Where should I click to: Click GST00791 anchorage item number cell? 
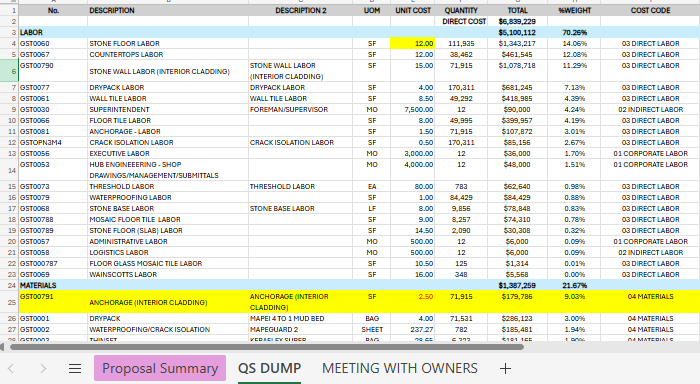(x=53, y=302)
